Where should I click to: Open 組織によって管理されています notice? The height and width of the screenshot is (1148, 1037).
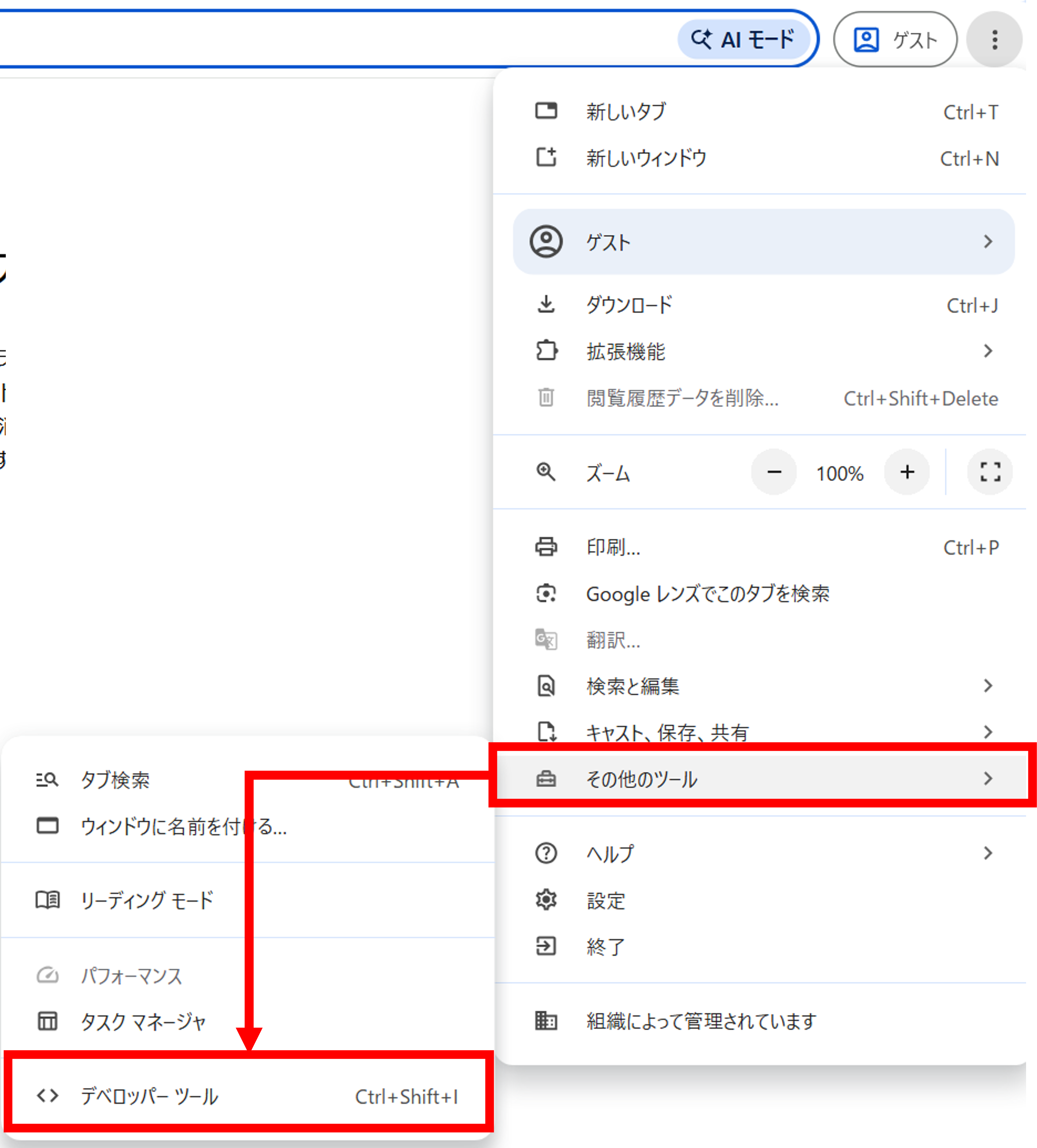click(x=701, y=1021)
